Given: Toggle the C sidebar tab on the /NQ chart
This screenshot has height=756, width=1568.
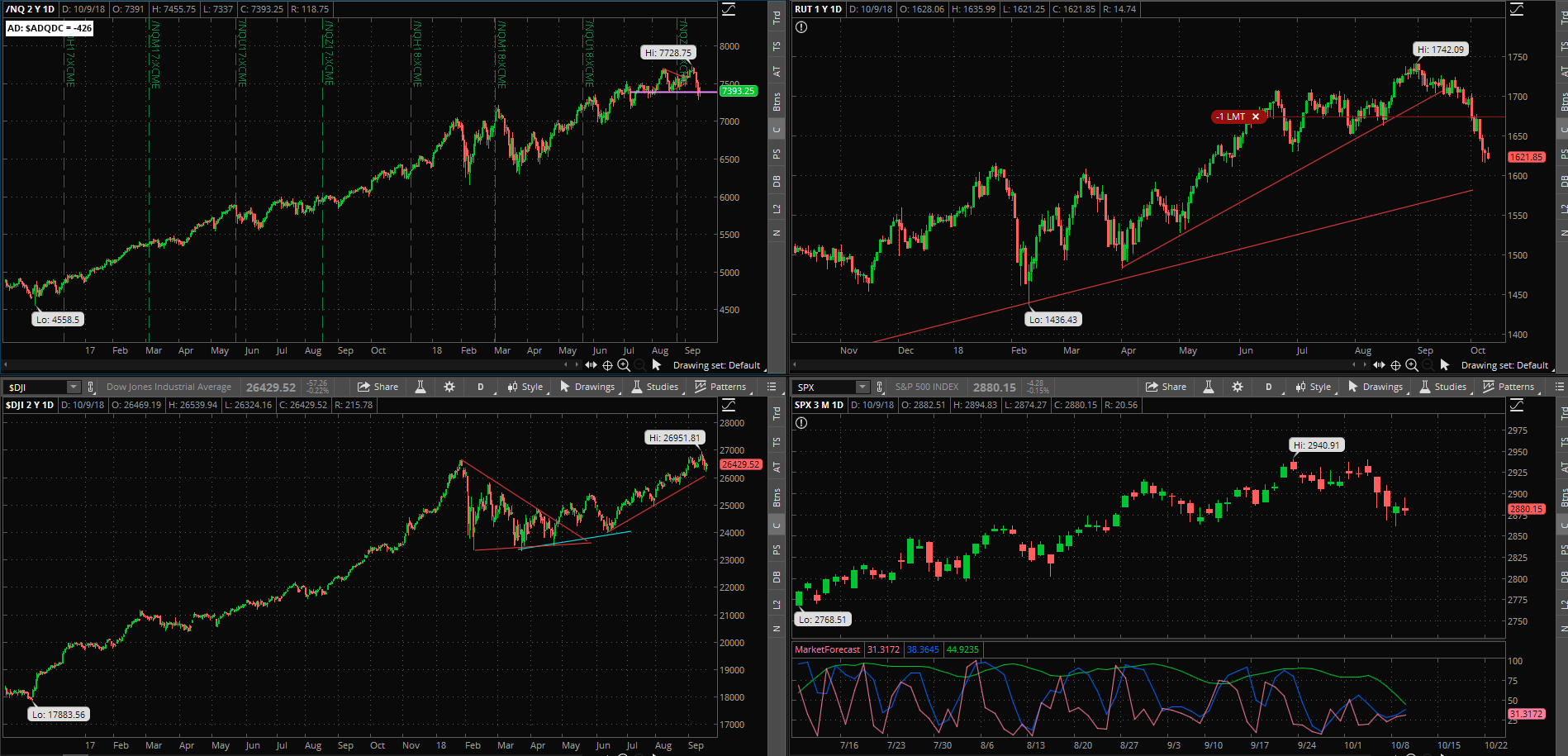Looking at the screenshot, I should tap(777, 130).
